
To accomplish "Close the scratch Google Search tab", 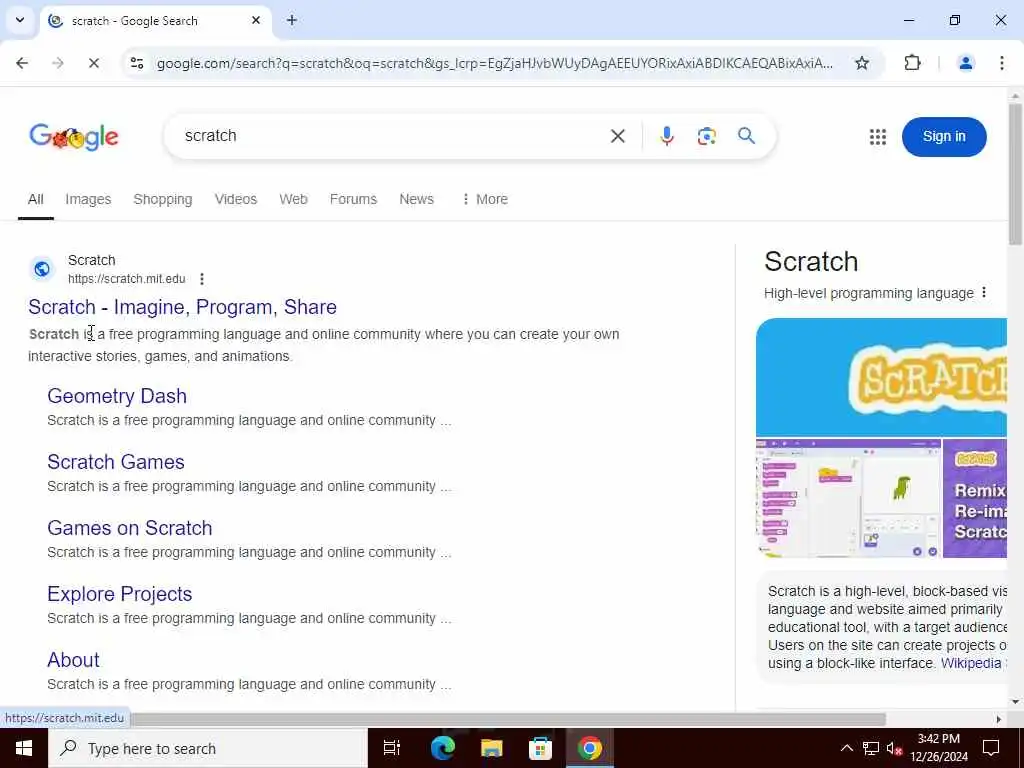I will click(x=256, y=20).
